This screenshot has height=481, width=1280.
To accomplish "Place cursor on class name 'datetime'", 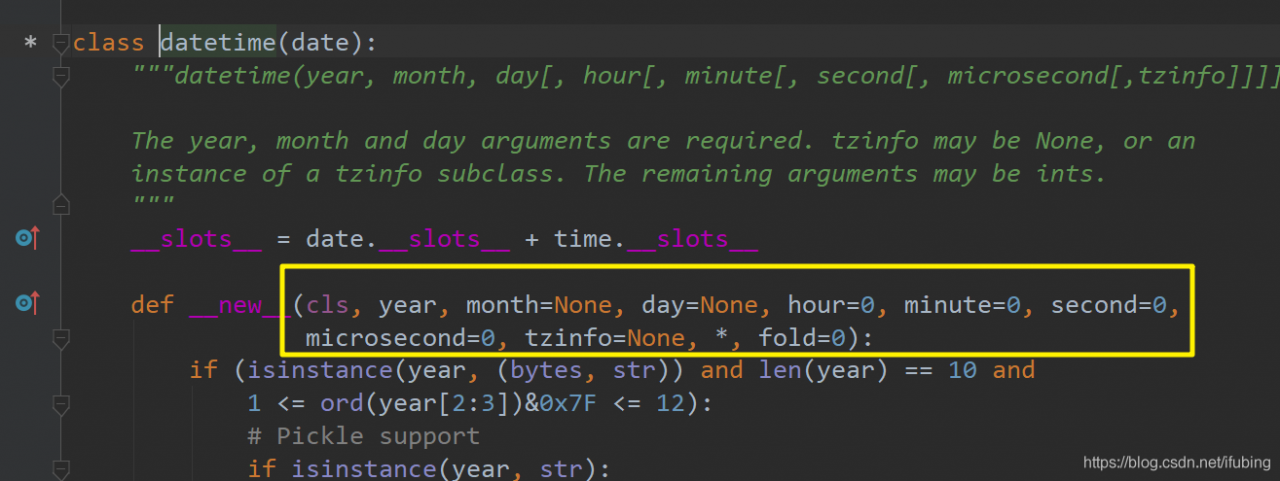I will point(217,43).
